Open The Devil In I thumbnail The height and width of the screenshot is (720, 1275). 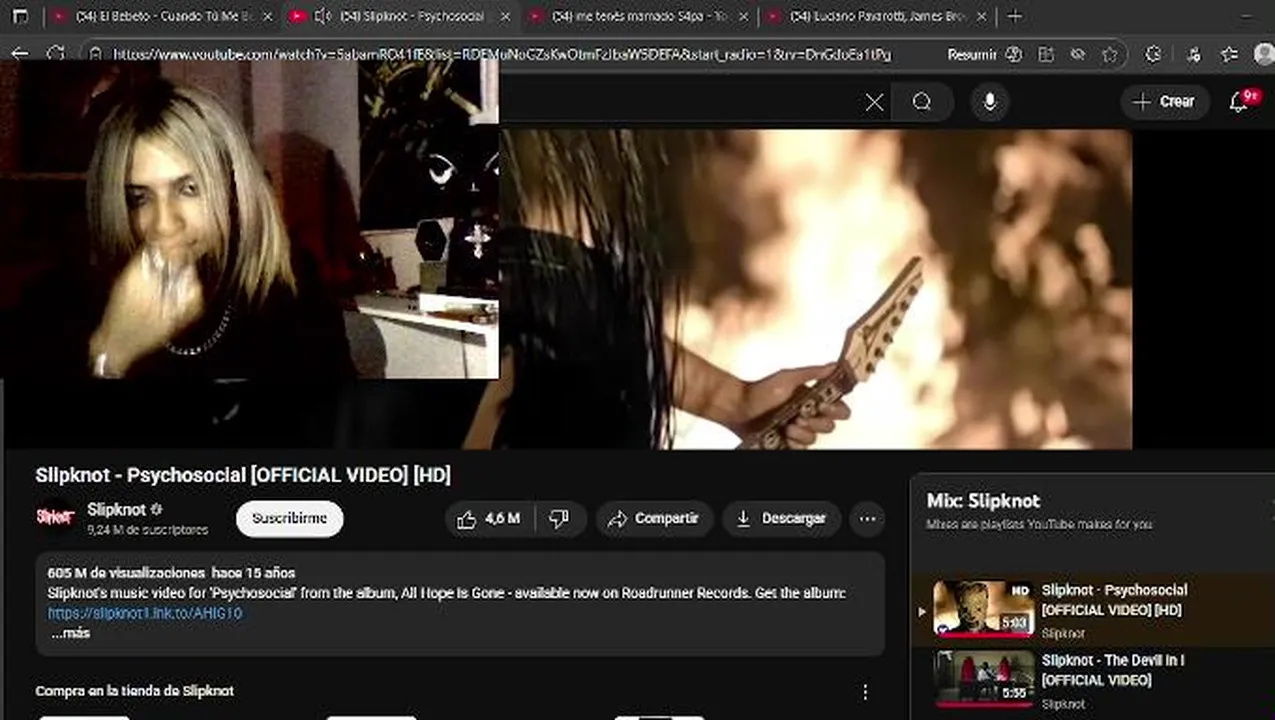(984, 678)
